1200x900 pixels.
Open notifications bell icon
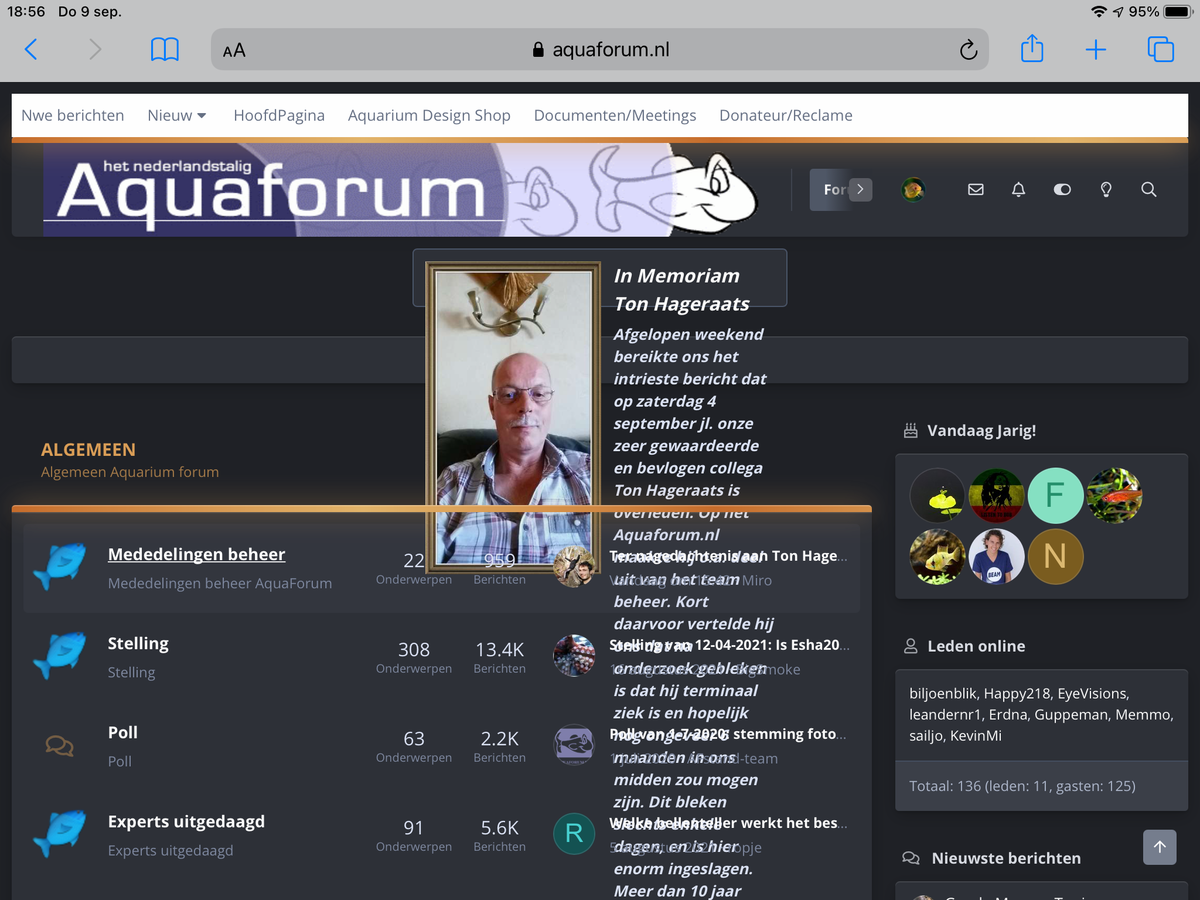tap(1018, 189)
